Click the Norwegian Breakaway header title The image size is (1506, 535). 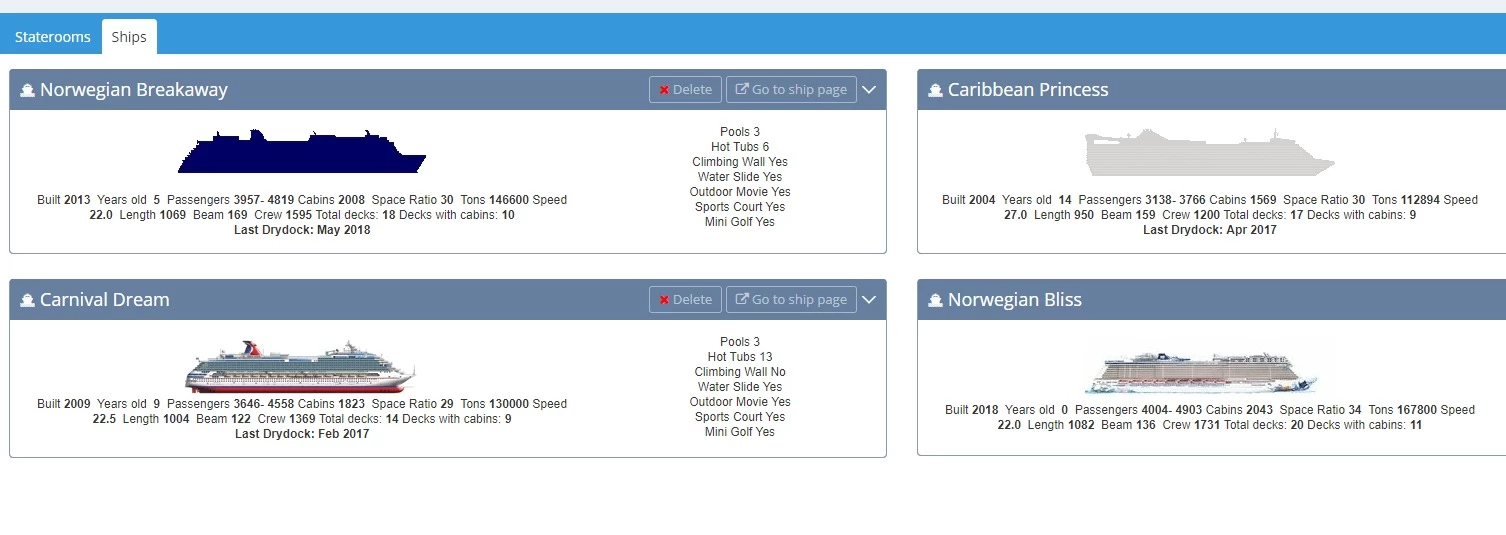(x=134, y=90)
